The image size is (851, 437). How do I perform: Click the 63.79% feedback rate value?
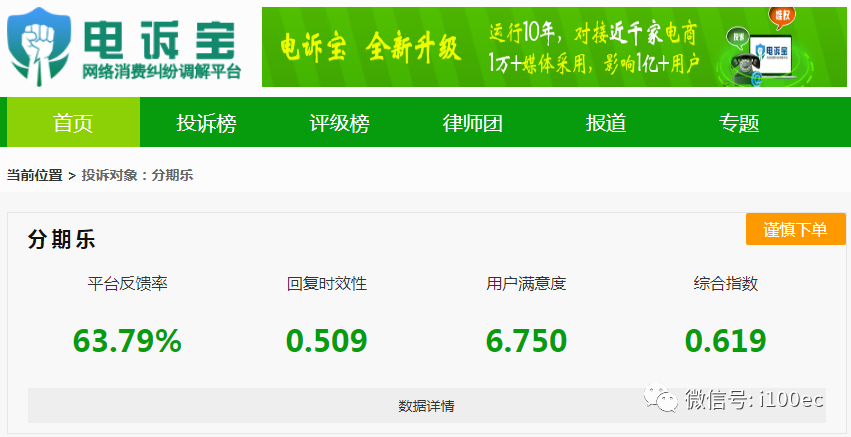point(127,340)
